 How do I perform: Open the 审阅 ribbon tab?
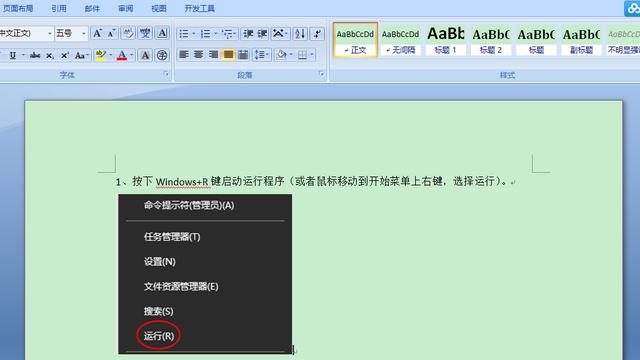pos(126,8)
